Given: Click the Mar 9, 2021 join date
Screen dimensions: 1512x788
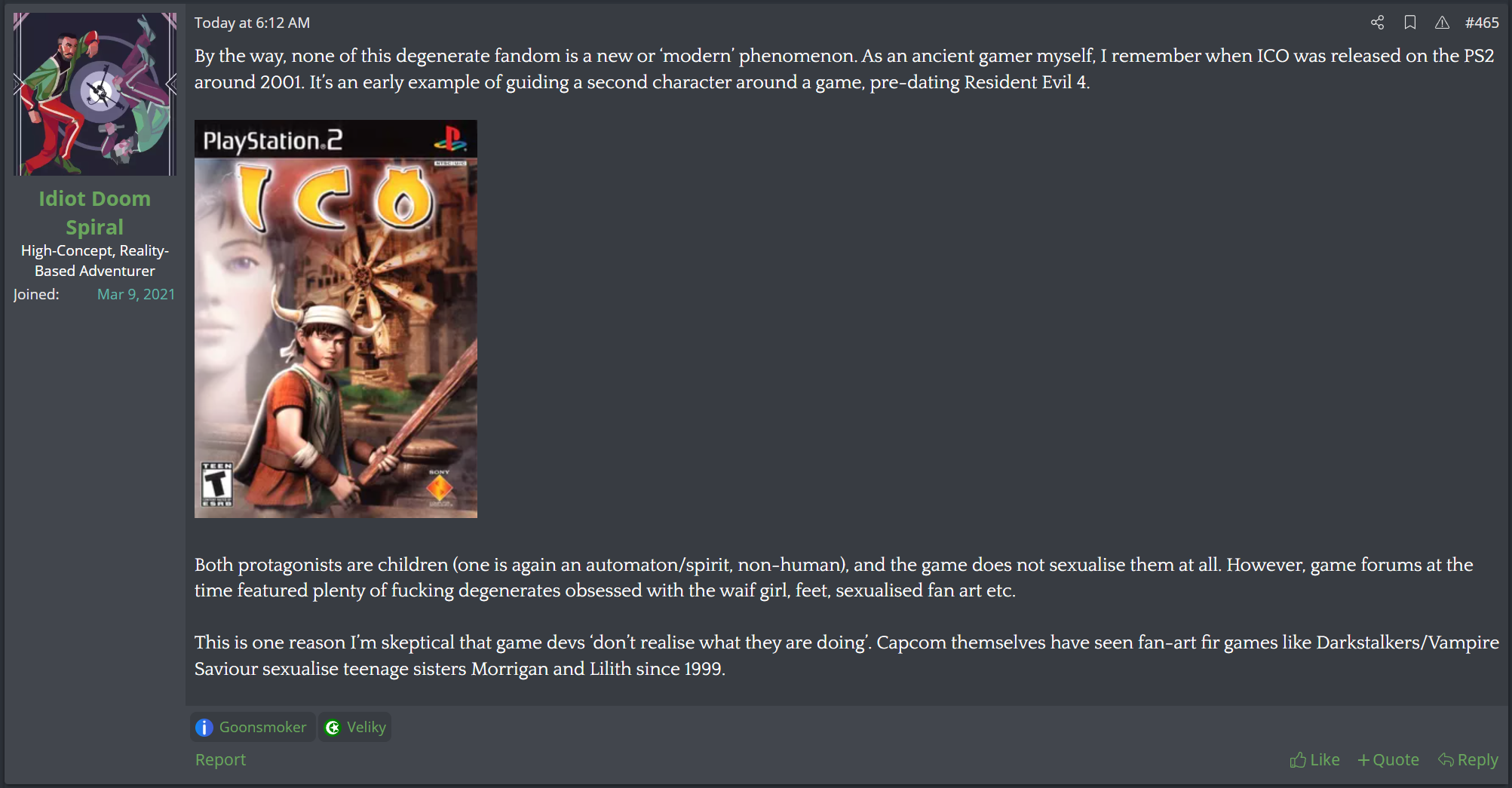Looking at the screenshot, I should [136, 294].
